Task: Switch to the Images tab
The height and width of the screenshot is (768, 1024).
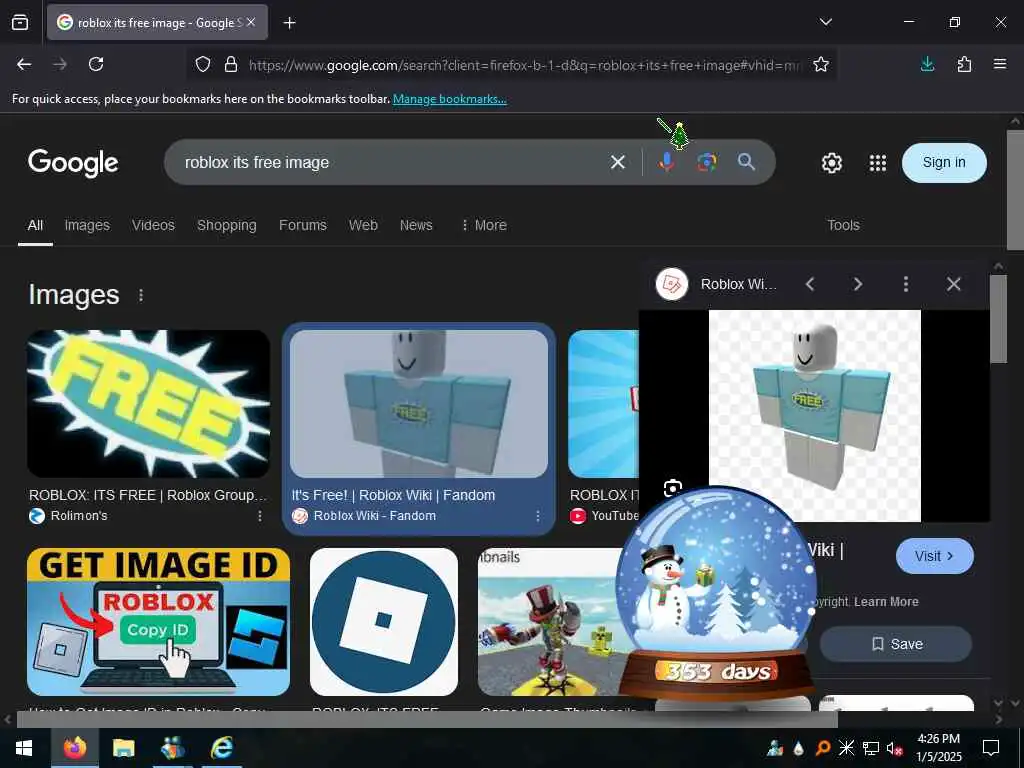Action: 87,225
